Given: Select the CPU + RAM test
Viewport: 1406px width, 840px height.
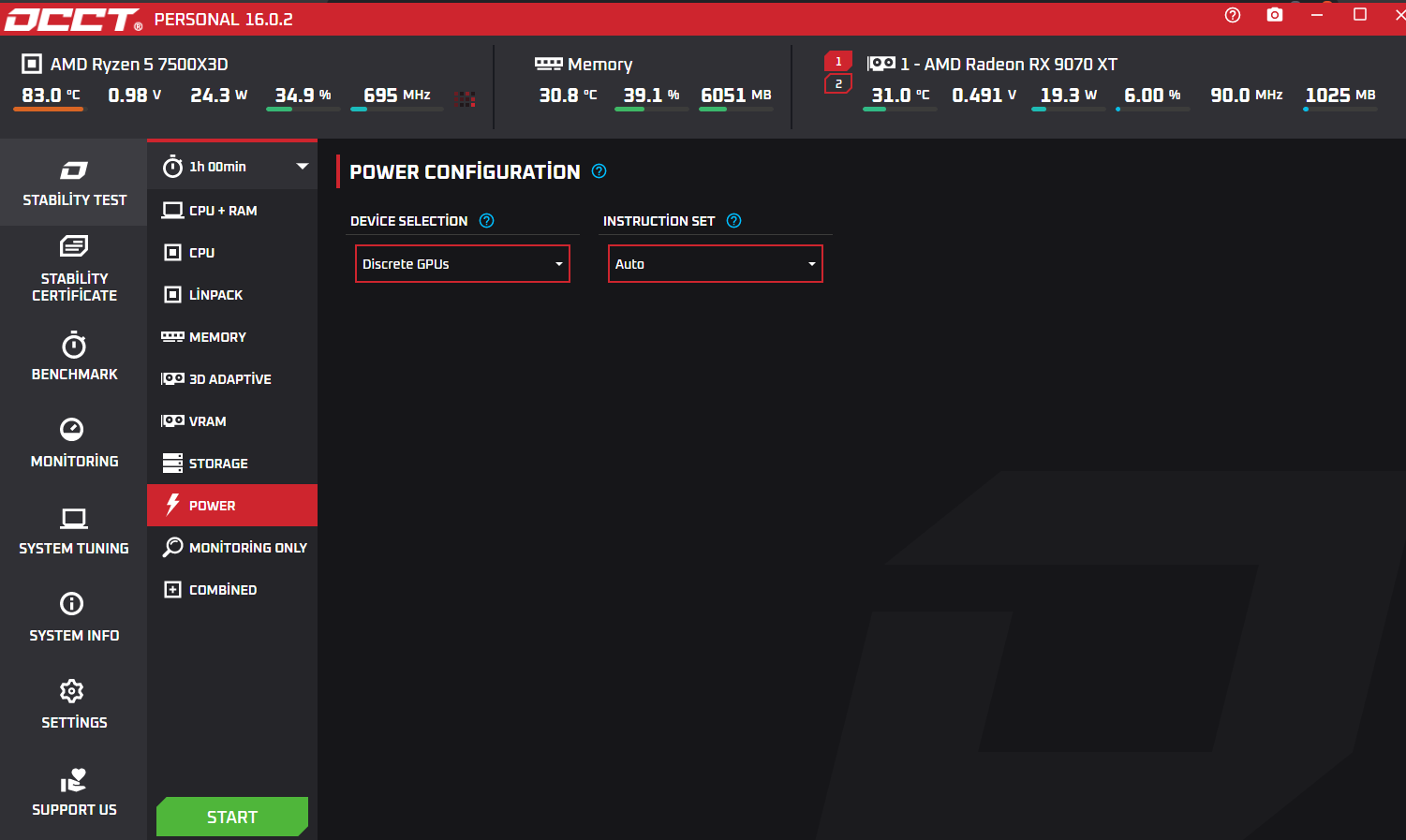Looking at the screenshot, I should click(x=232, y=211).
